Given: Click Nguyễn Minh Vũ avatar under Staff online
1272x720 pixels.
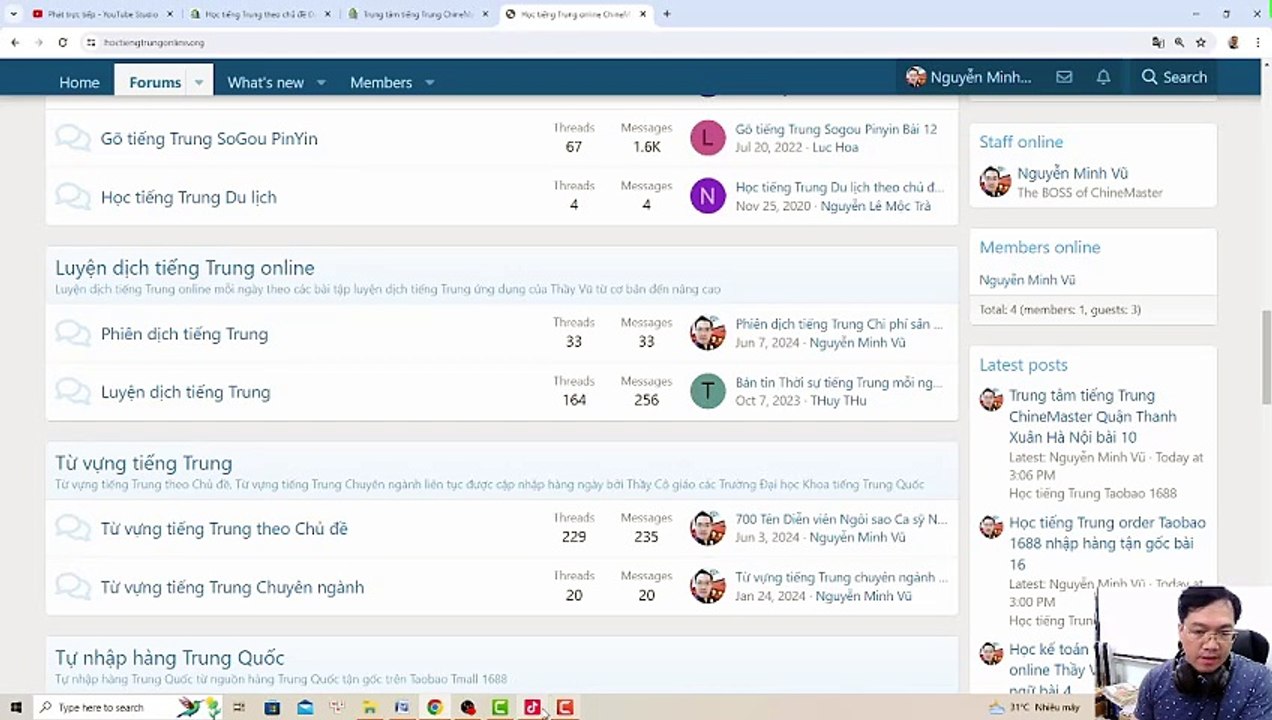Looking at the screenshot, I should pyautogui.click(x=995, y=181).
